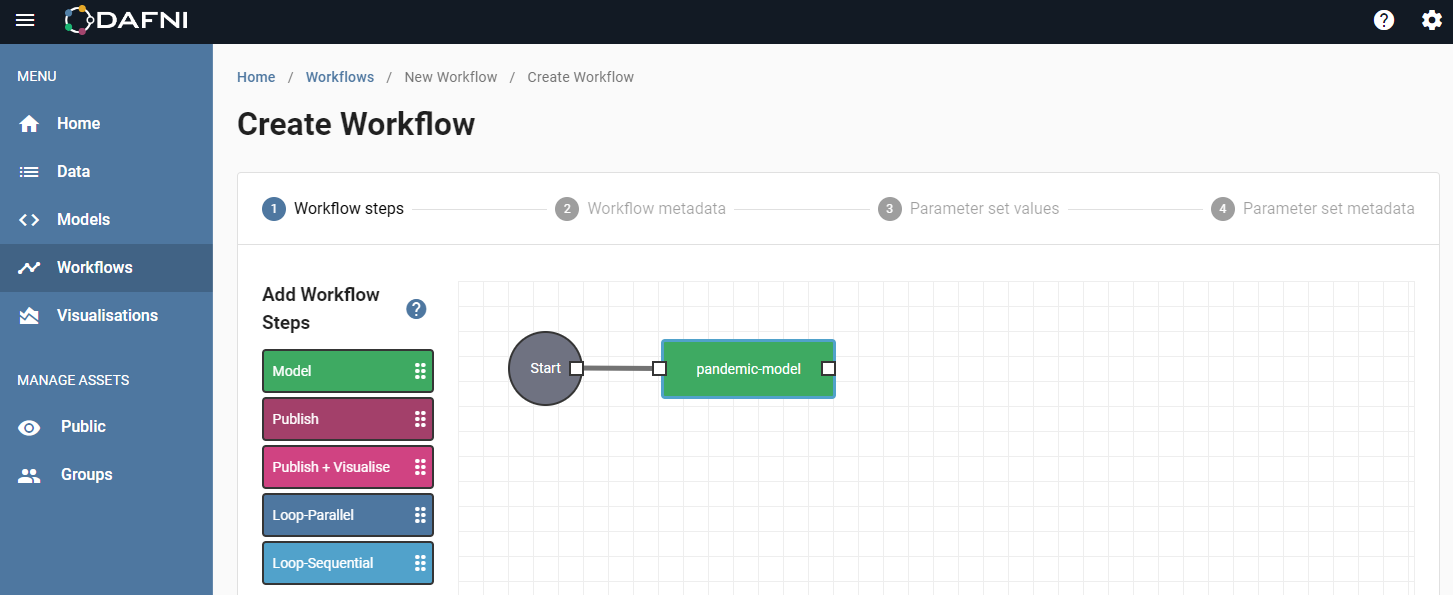Navigate to Workflows via the breadcrumb
This screenshot has width=1453, height=595.
[x=340, y=77]
